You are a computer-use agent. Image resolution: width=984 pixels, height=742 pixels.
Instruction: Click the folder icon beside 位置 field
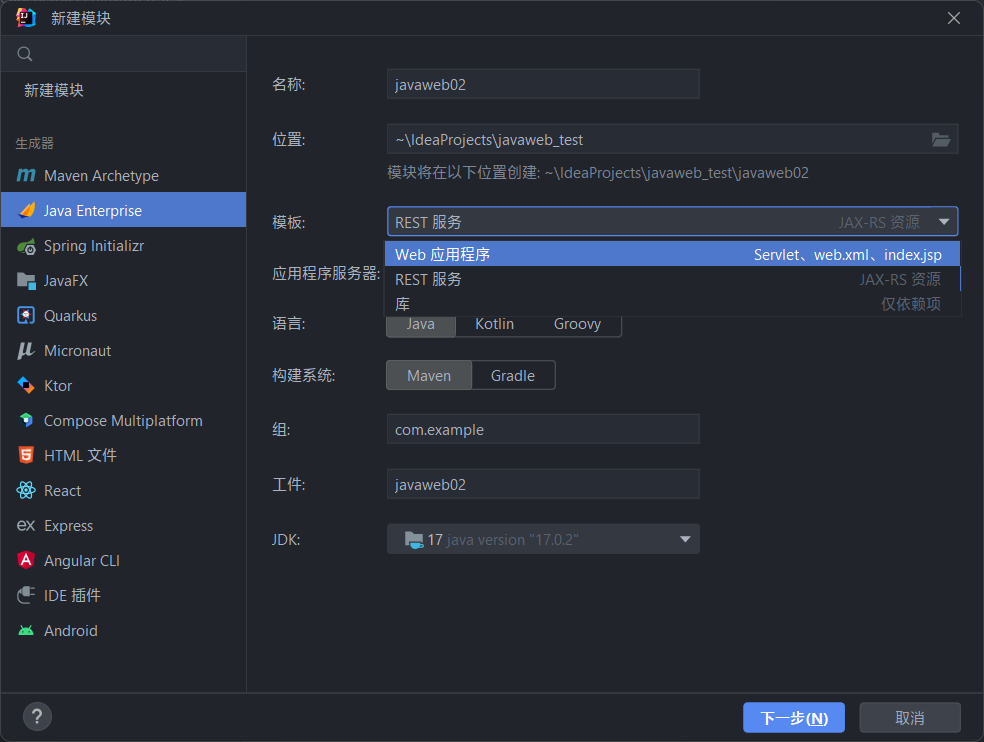point(940,139)
